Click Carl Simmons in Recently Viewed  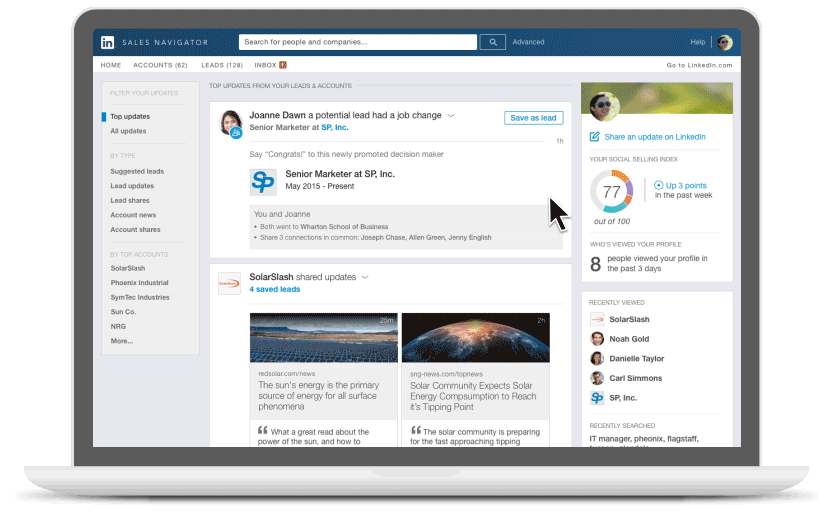coord(636,378)
